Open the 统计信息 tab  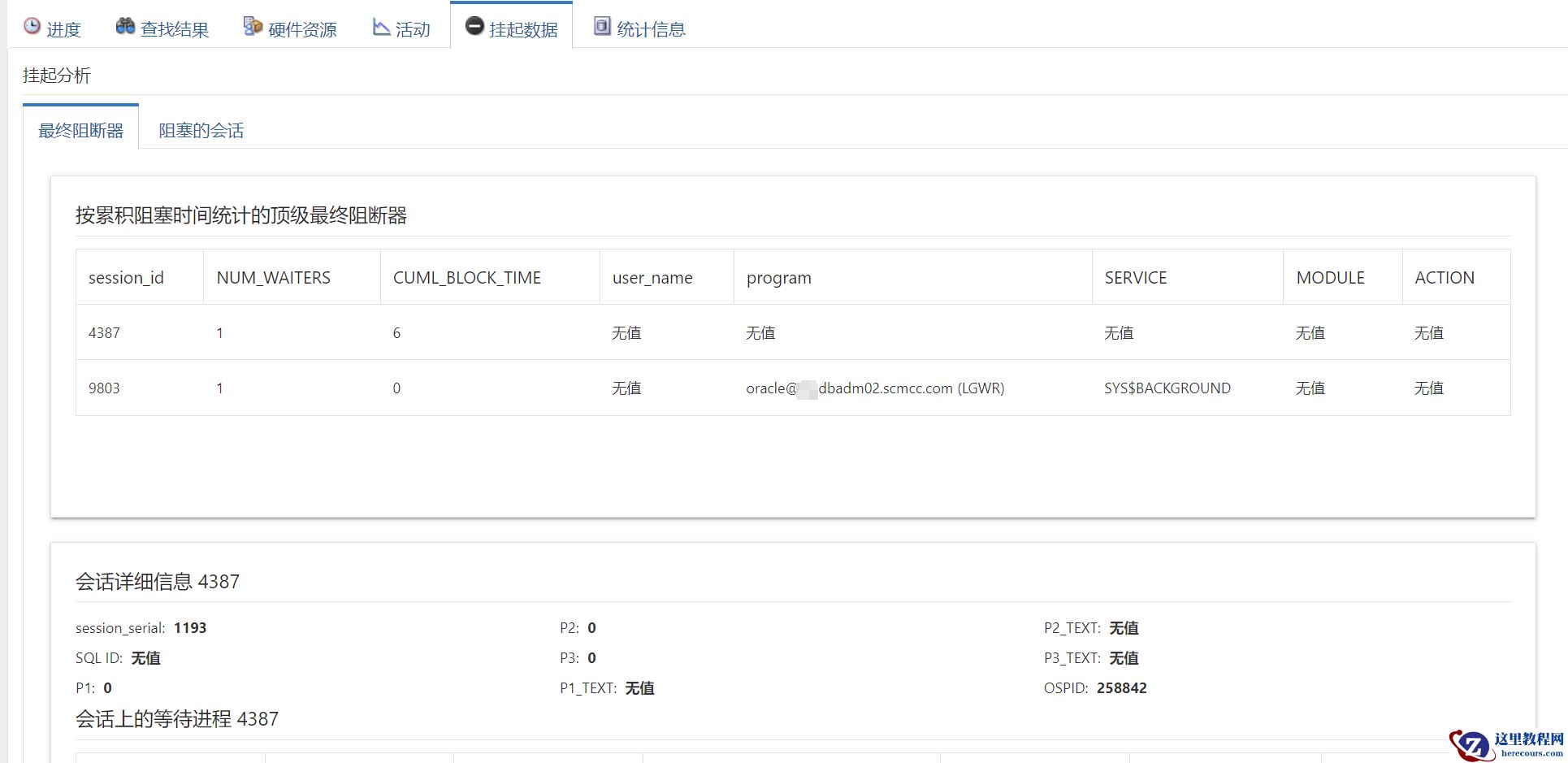coord(640,27)
